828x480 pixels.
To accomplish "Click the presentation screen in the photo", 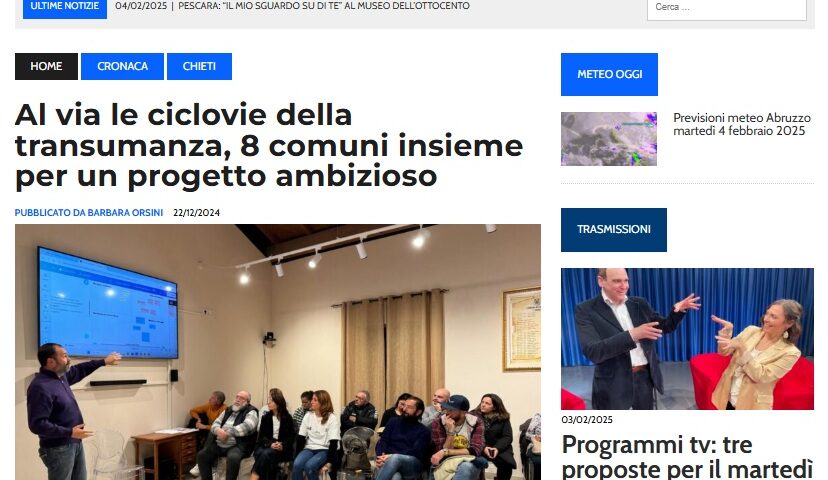I will pyautogui.click(x=108, y=303).
